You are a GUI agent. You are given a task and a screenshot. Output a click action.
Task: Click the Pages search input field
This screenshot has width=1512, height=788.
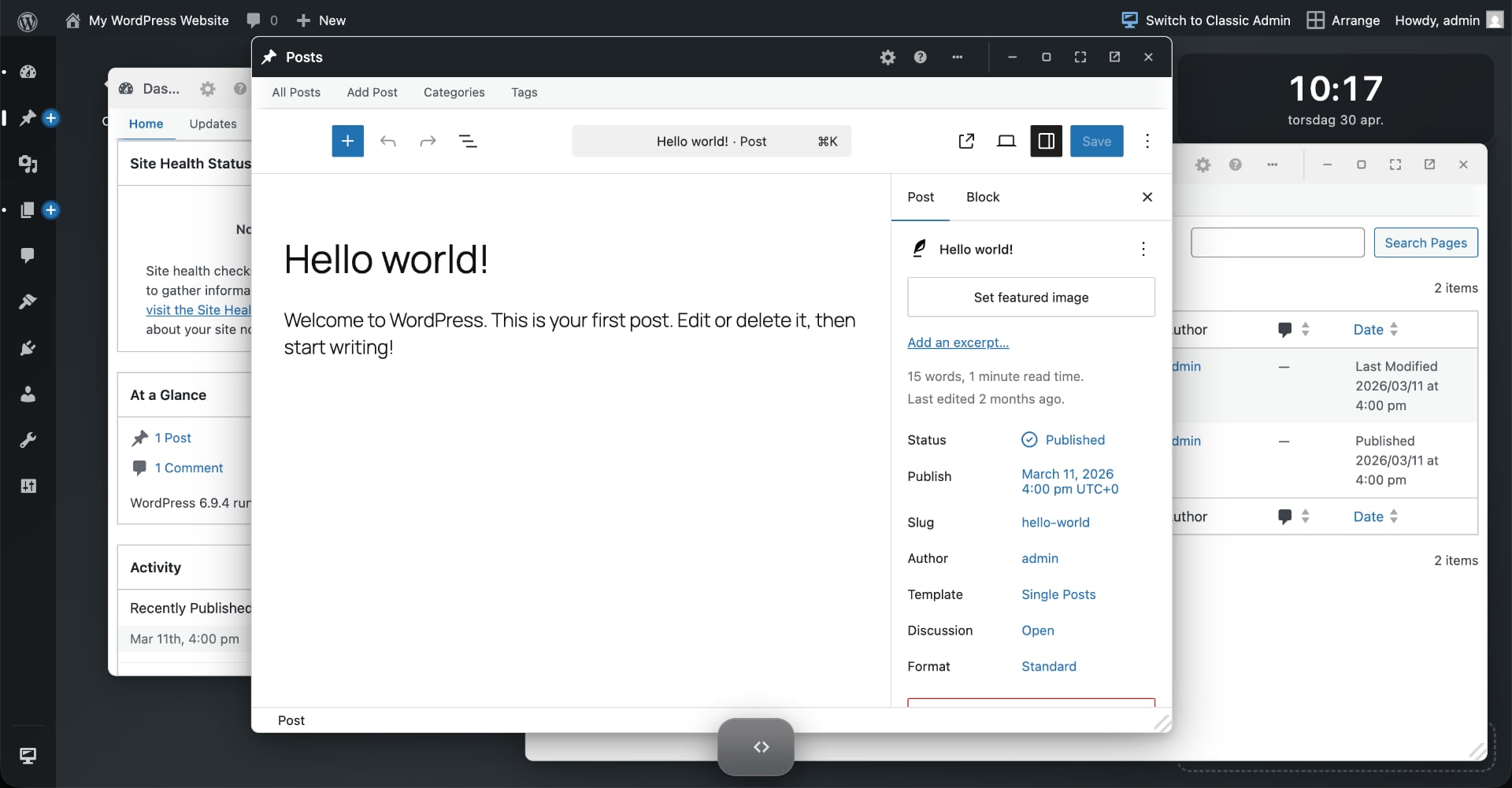click(x=1277, y=242)
